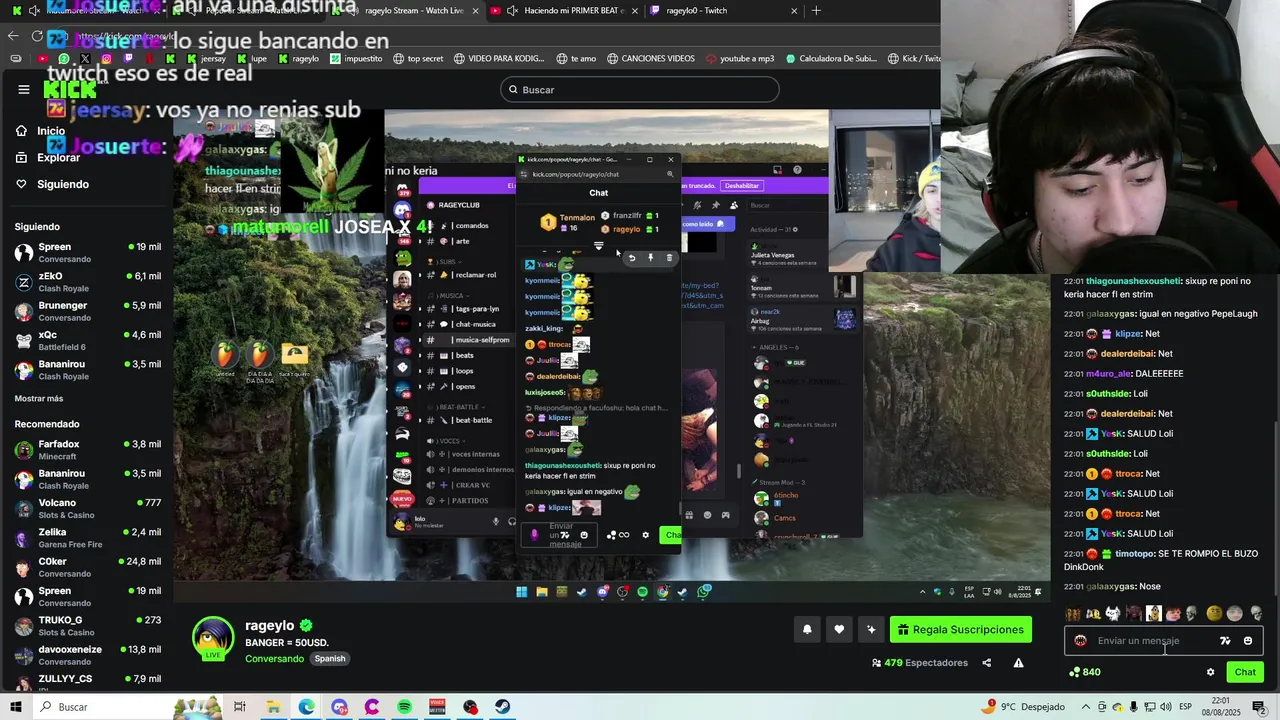Go to Explorar in Kick sidebar
The width and height of the screenshot is (1280, 720).
(58, 158)
